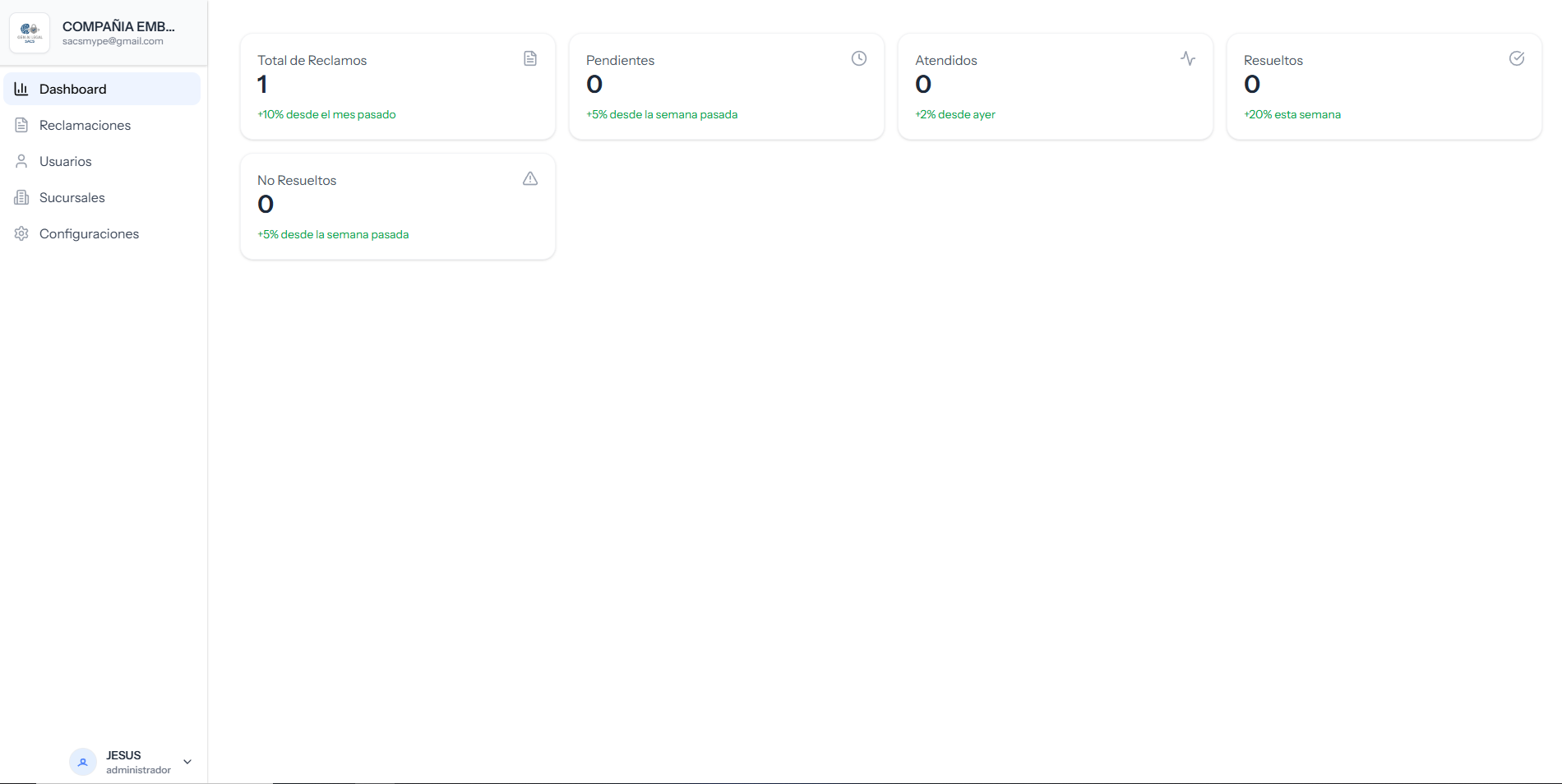Click the bar chart icon beside Dashboard
This screenshot has height=784, width=1562.
(x=21, y=89)
